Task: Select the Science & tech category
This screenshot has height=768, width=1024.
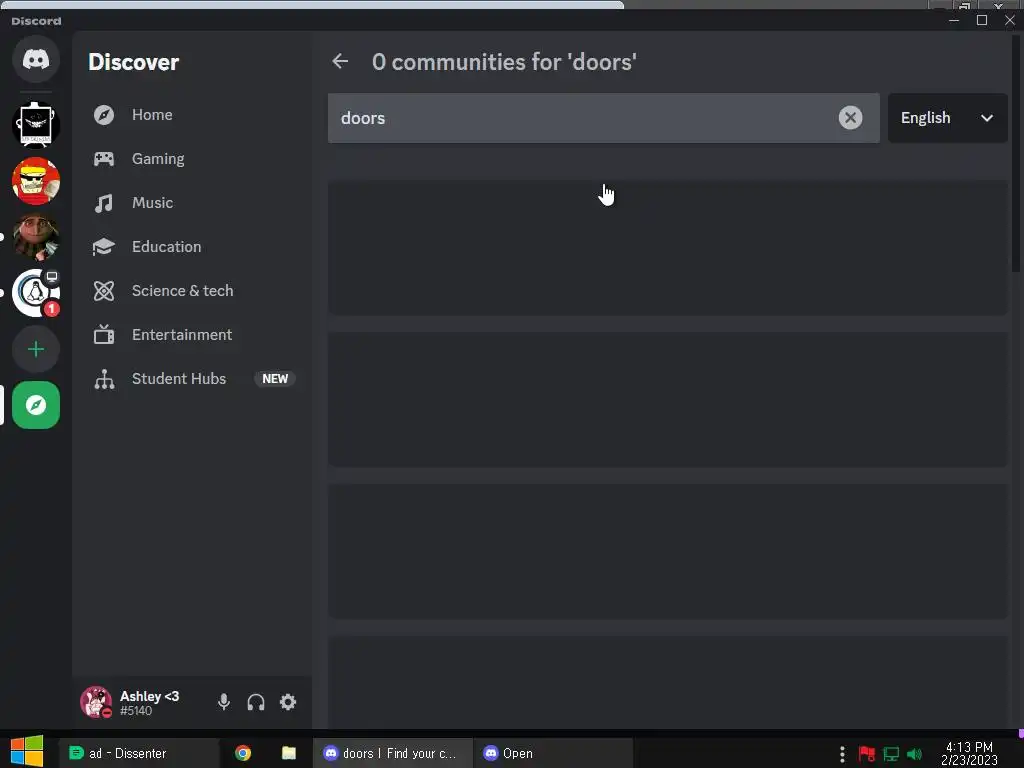Action: click(192, 291)
